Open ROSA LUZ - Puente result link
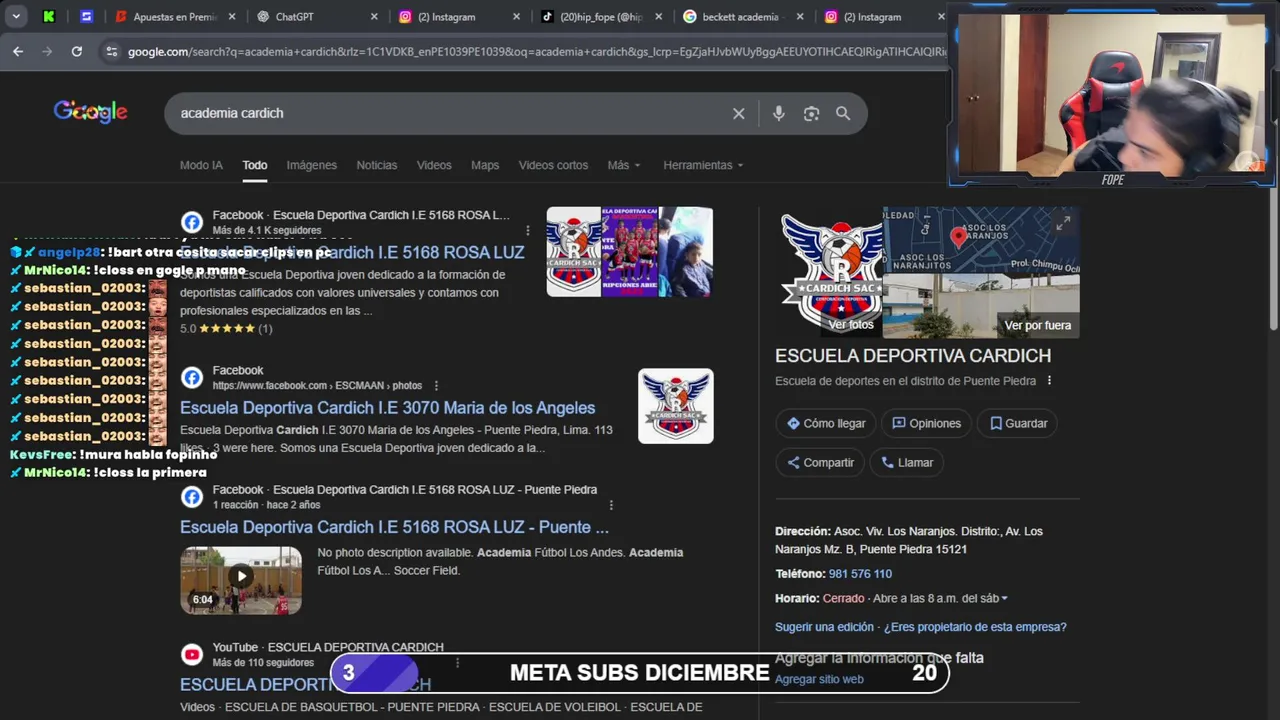Viewport: 1280px width, 720px height. [394, 527]
